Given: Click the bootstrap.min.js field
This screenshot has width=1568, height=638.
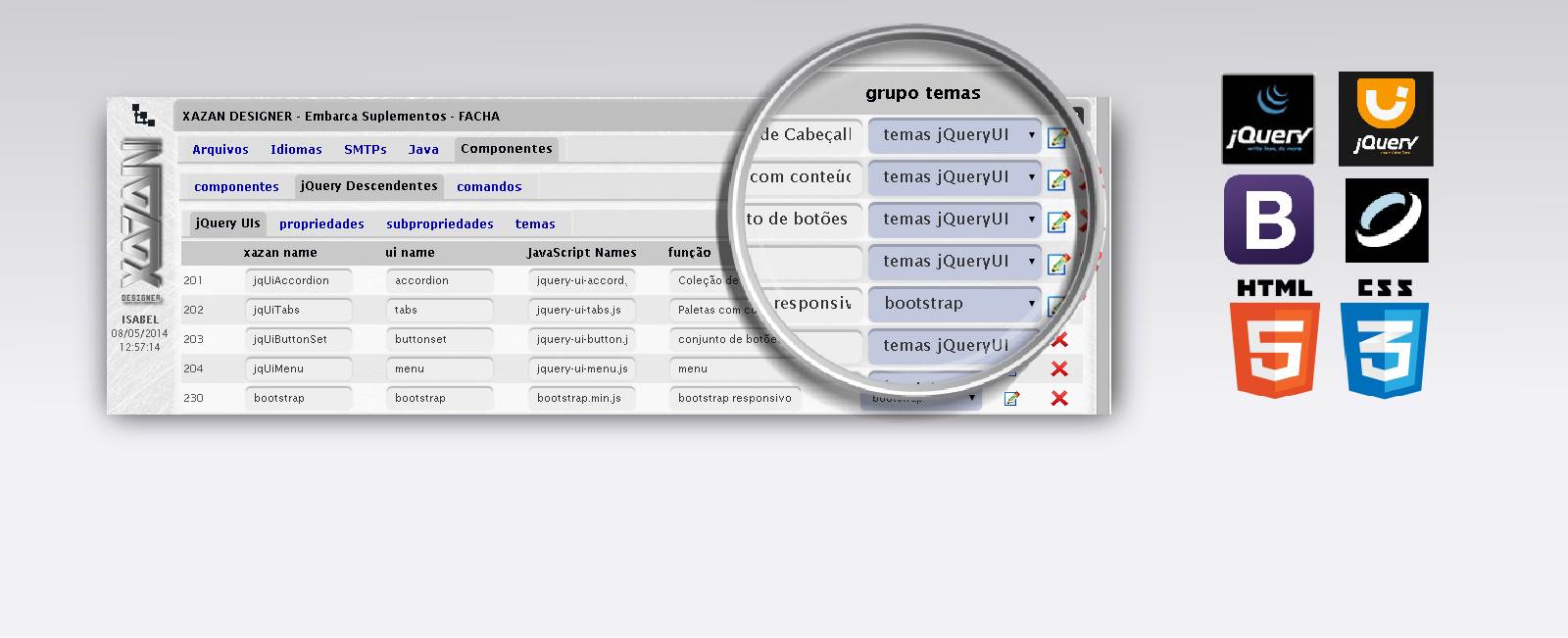Looking at the screenshot, I should tap(582, 399).
